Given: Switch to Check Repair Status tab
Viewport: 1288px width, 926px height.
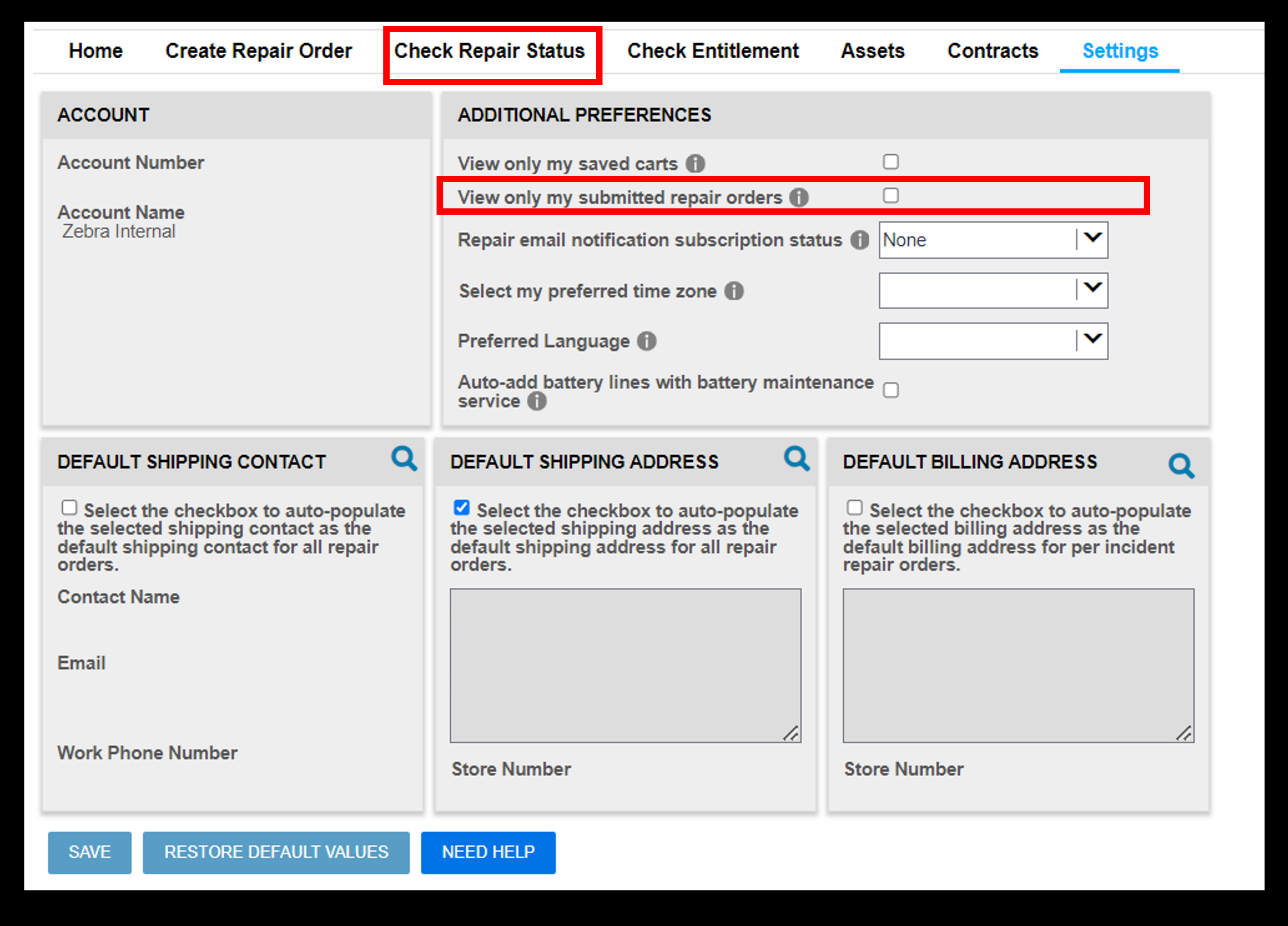Looking at the screenshot, I should pyautogui.click(x=489, y=51).
